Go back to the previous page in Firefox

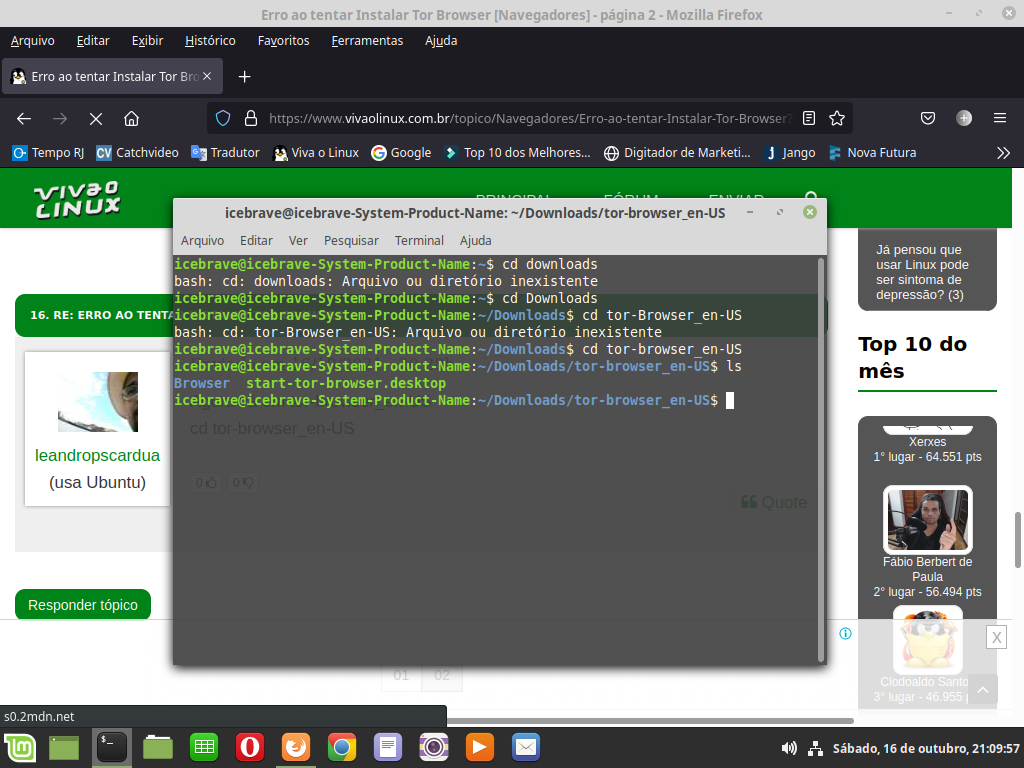click(x=24, y=118)
